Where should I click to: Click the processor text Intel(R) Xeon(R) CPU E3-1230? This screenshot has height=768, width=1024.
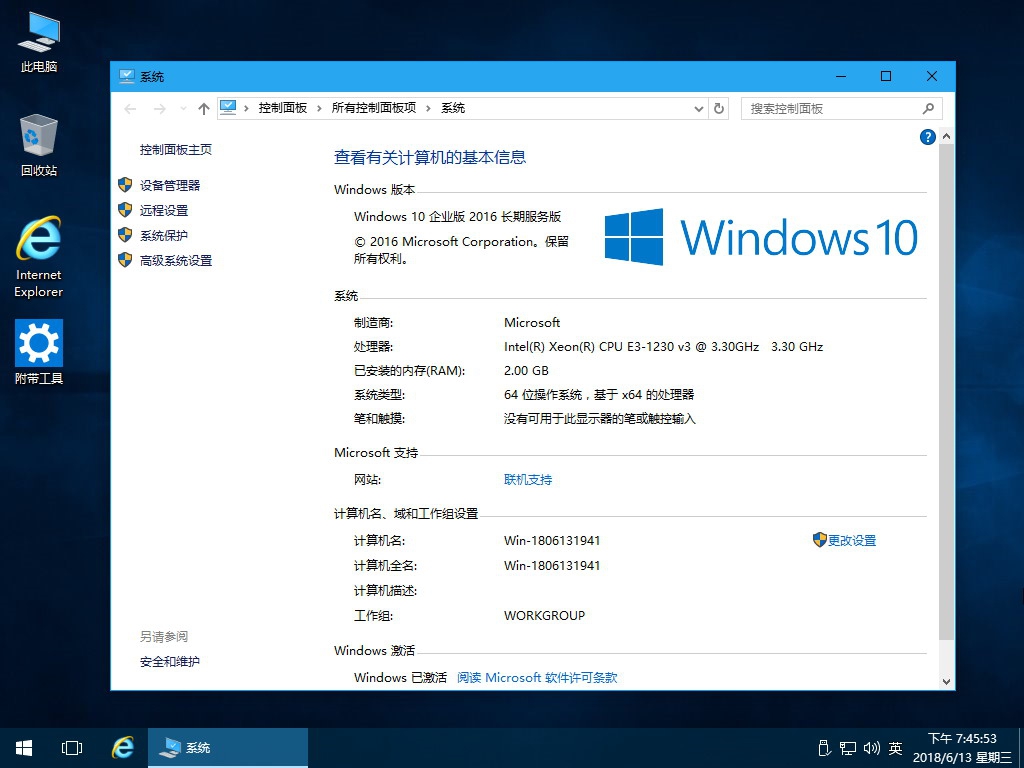[664, 347]
